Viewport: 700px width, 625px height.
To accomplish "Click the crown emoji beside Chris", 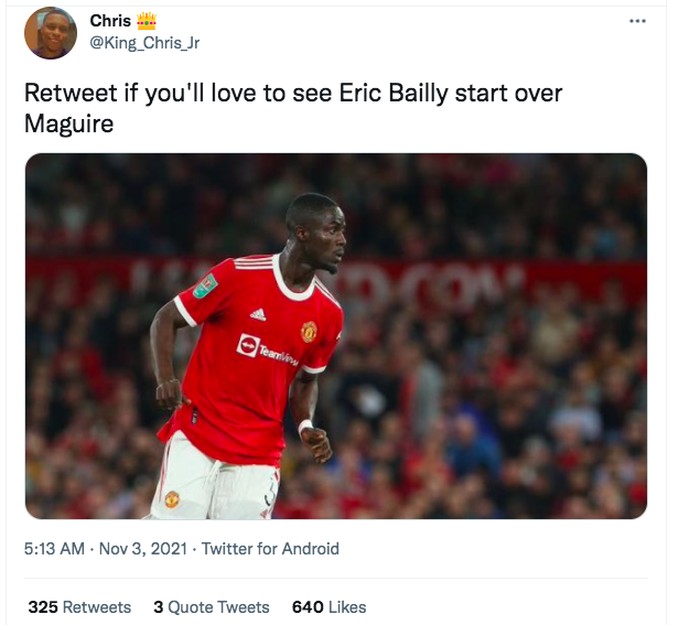I will pos(147,21).
